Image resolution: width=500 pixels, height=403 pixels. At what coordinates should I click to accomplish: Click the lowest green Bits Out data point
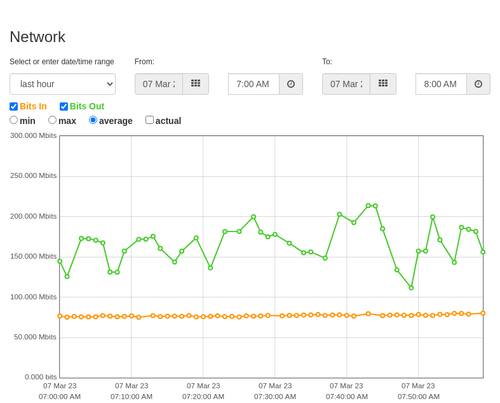coord(411,288)
